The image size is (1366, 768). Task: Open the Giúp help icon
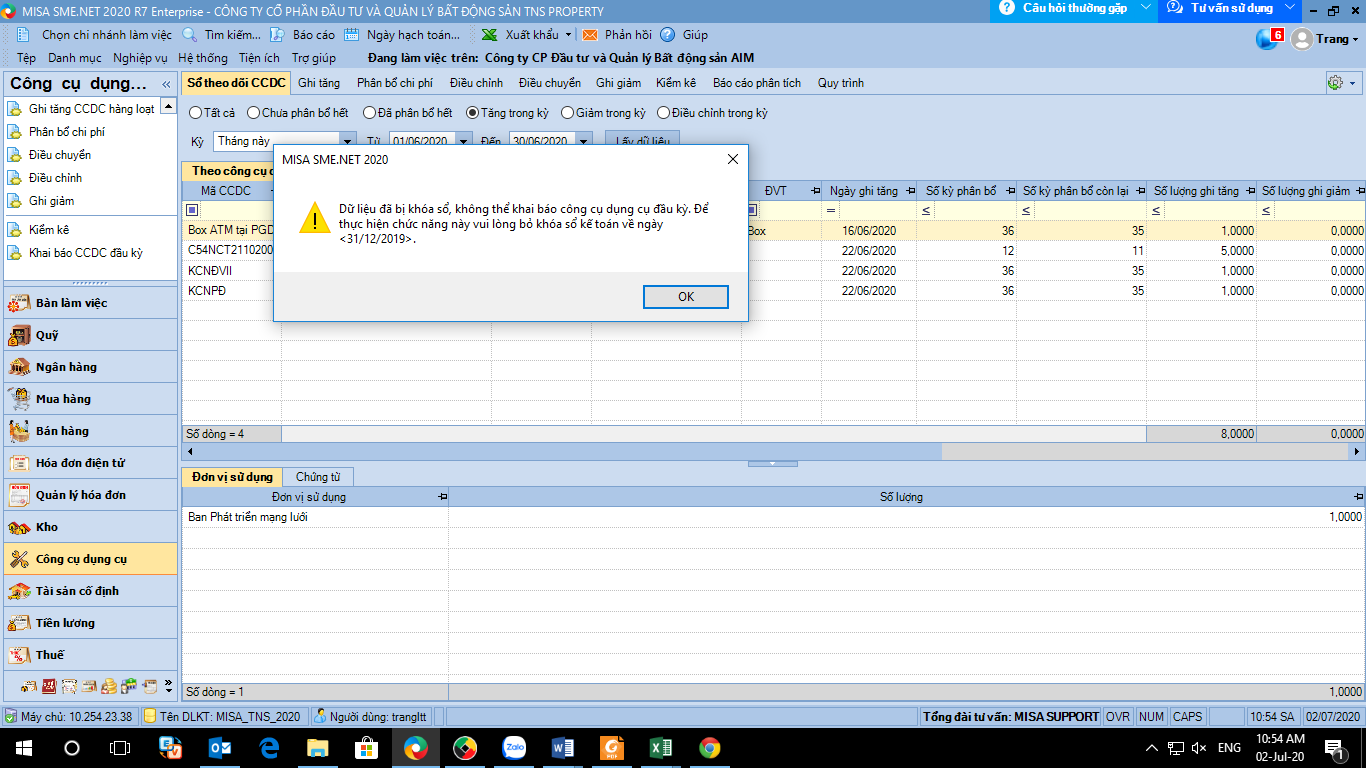[667, 35]
